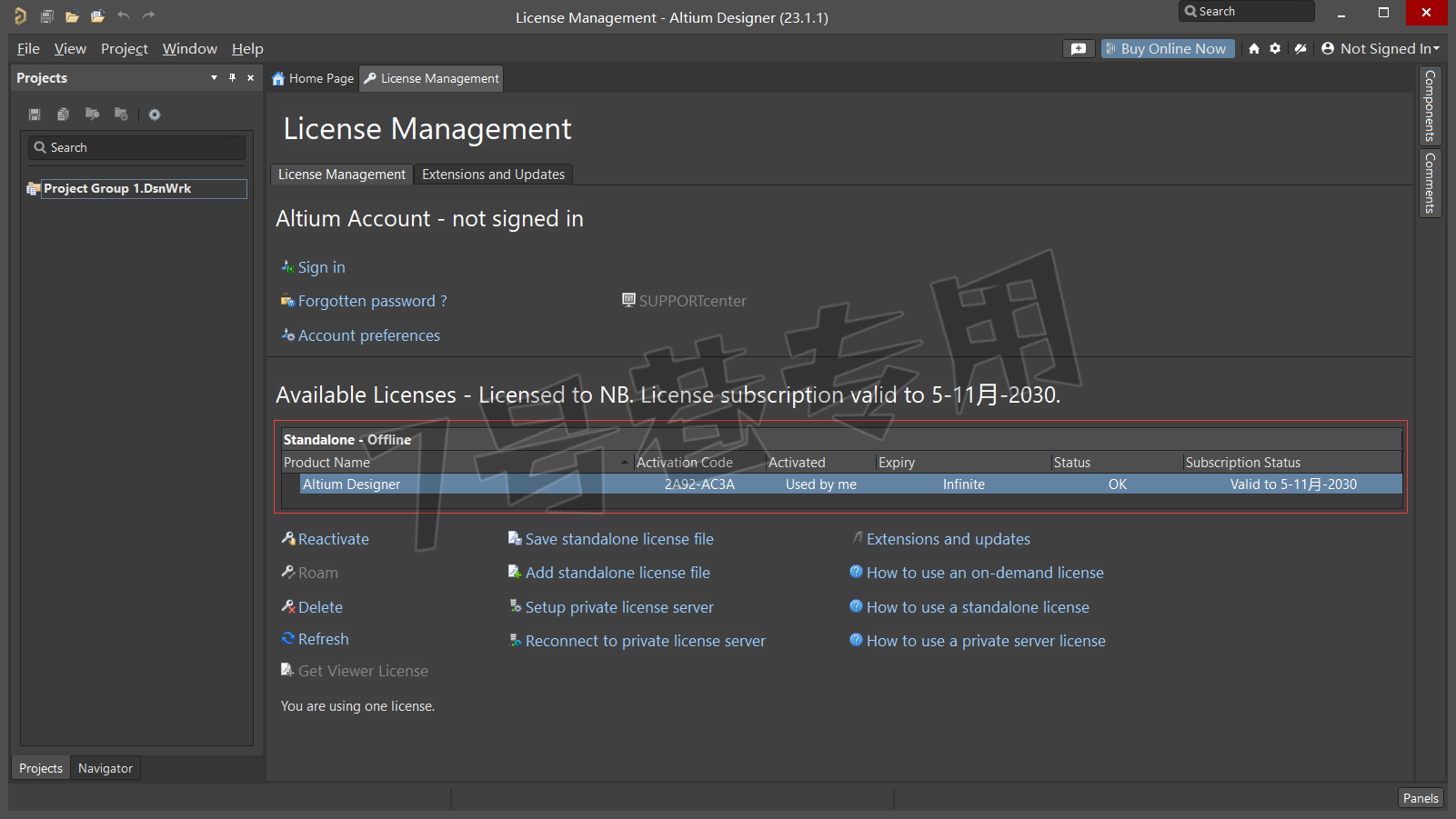Click the help icon beside private server license link
The image size is (1456, 819).
(x=856, y=640)
